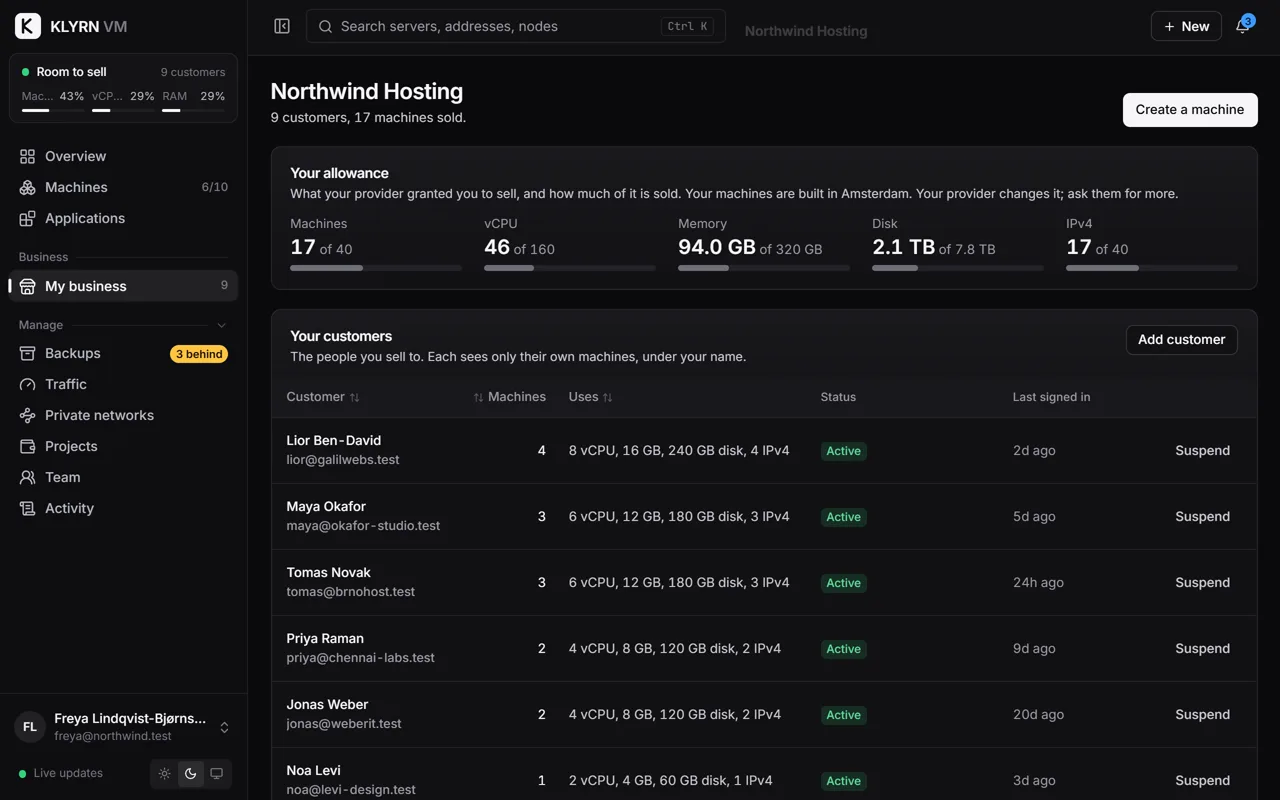Sort by the Machines column
This screenshot has height=800, width=1280.
[510, 397]
